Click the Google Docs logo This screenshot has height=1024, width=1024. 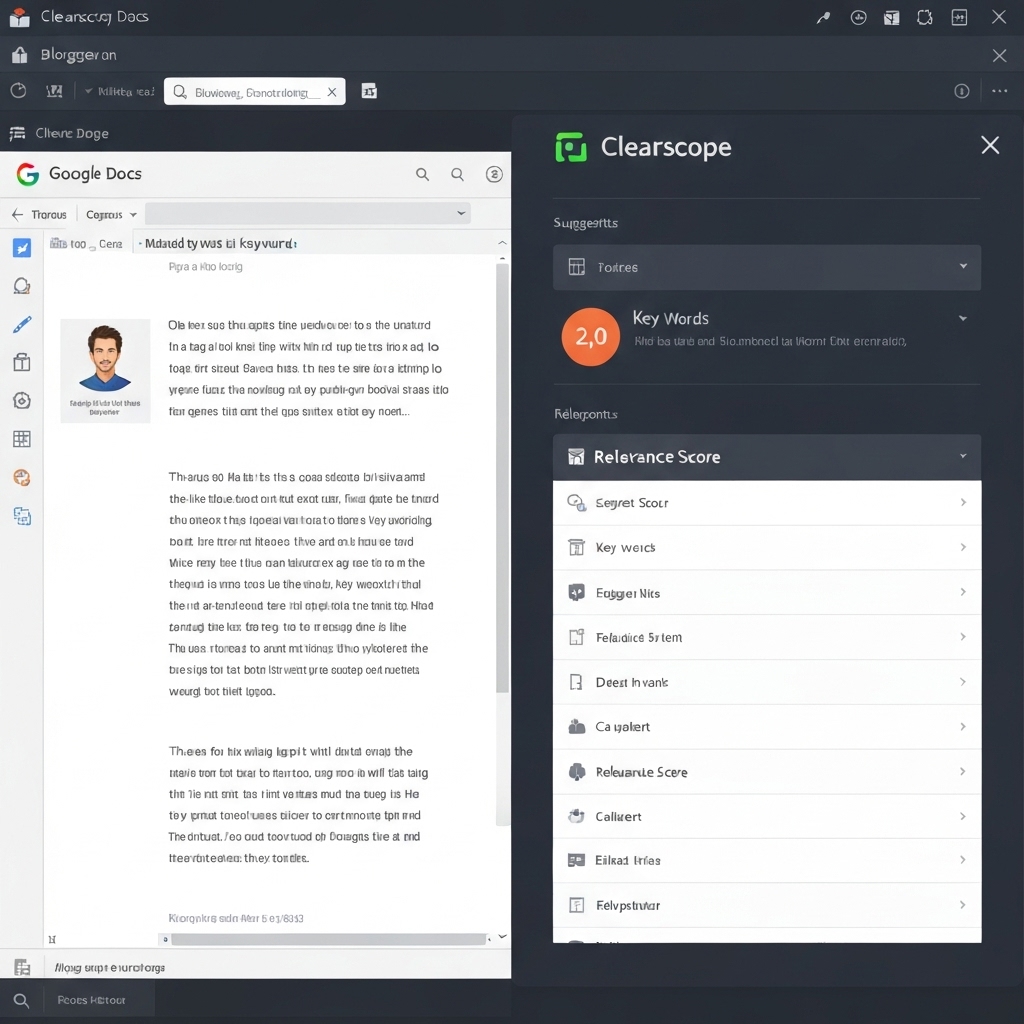point(27,174)
